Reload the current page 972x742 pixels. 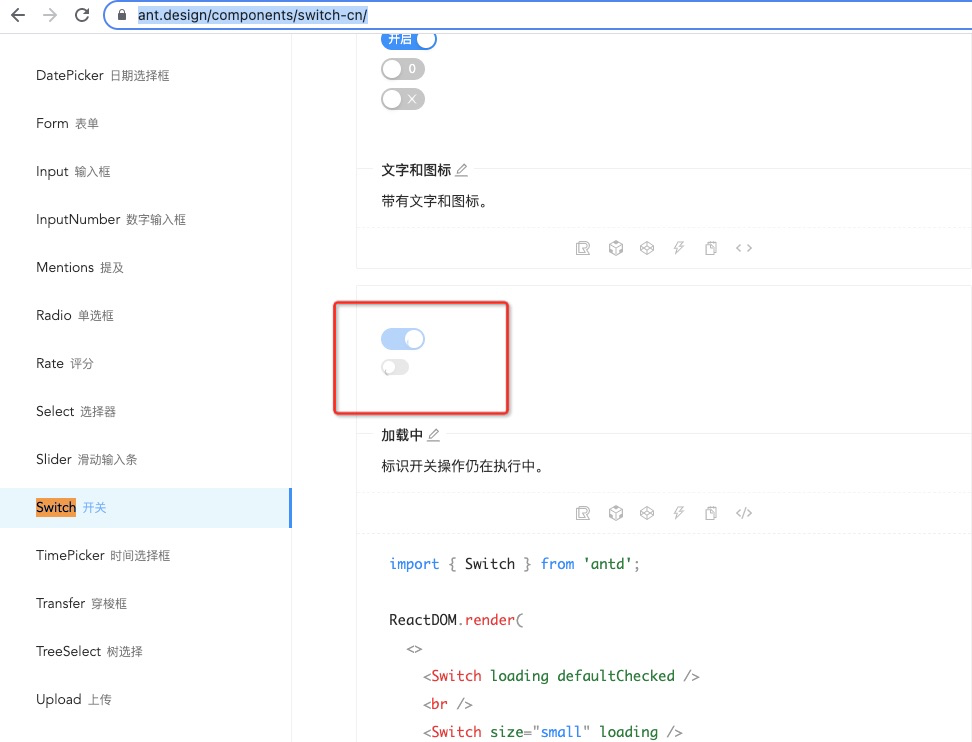[x=82, y=15]
